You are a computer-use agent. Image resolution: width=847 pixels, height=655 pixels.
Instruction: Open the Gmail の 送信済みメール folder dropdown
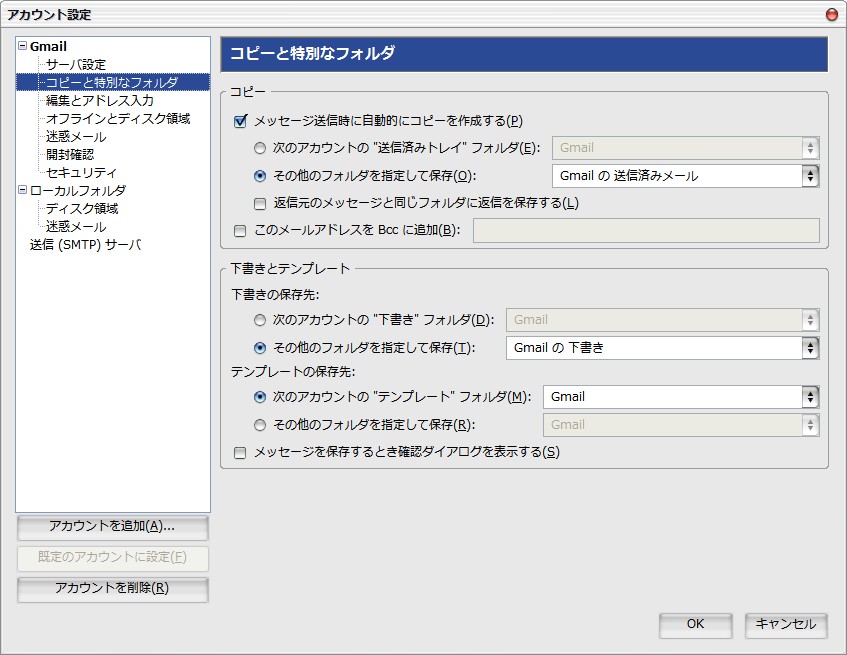(x=685, y=176)
